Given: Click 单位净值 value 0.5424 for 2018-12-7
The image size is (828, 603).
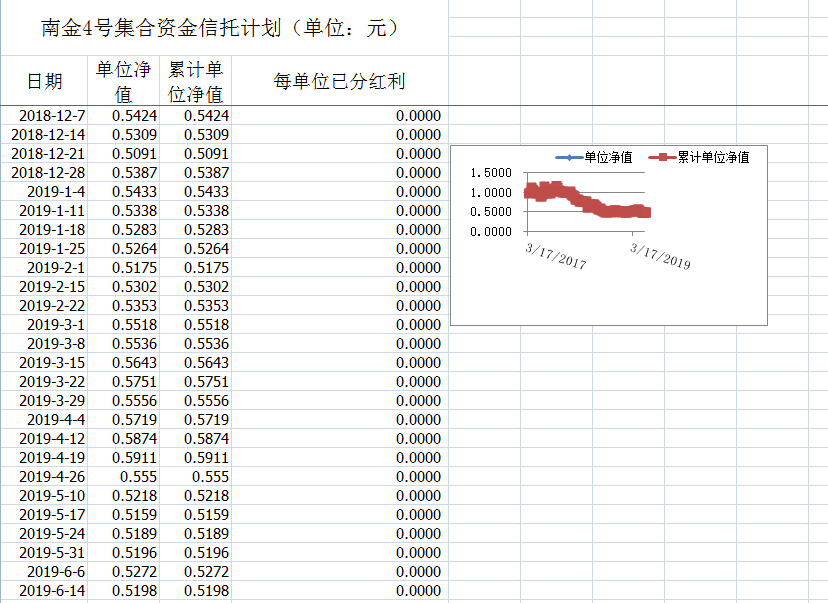Looking at the screenshot, I should 124,116.
